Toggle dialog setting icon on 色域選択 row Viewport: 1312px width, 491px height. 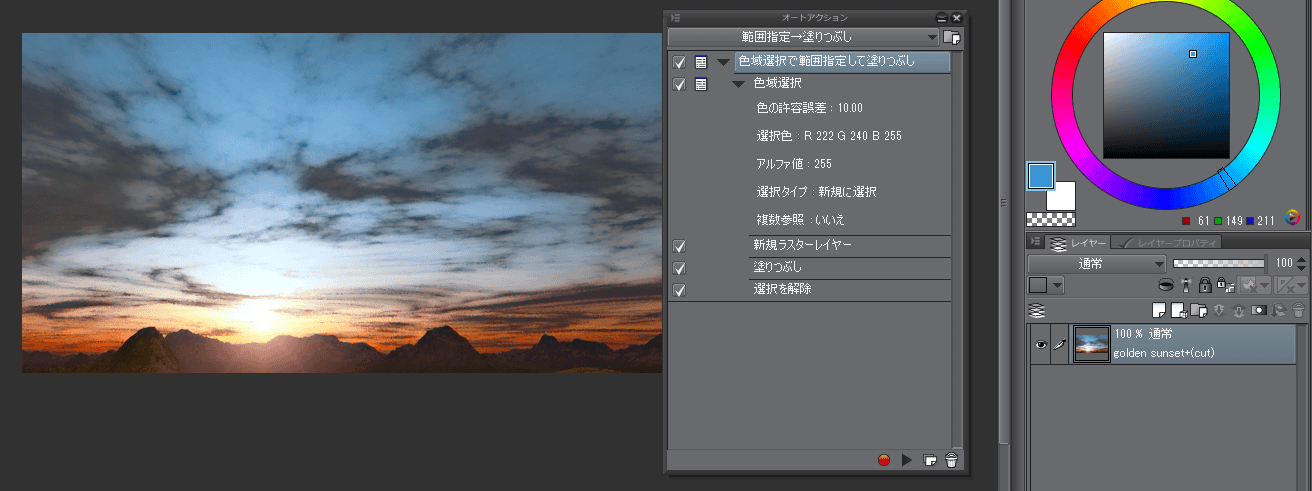[701, 84]
